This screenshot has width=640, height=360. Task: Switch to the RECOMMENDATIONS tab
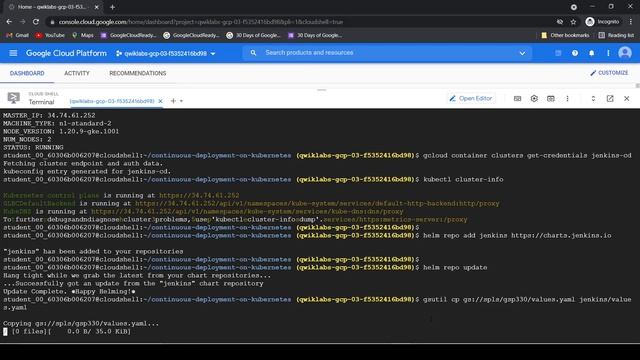(138, 73)
